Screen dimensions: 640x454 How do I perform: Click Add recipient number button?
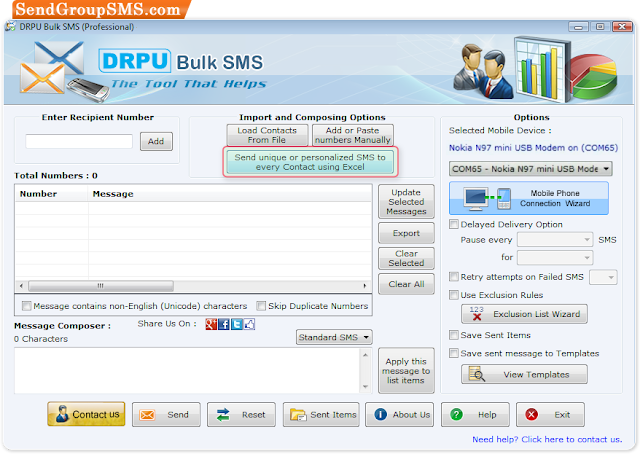pyautogui.click(x=156, y=141)
